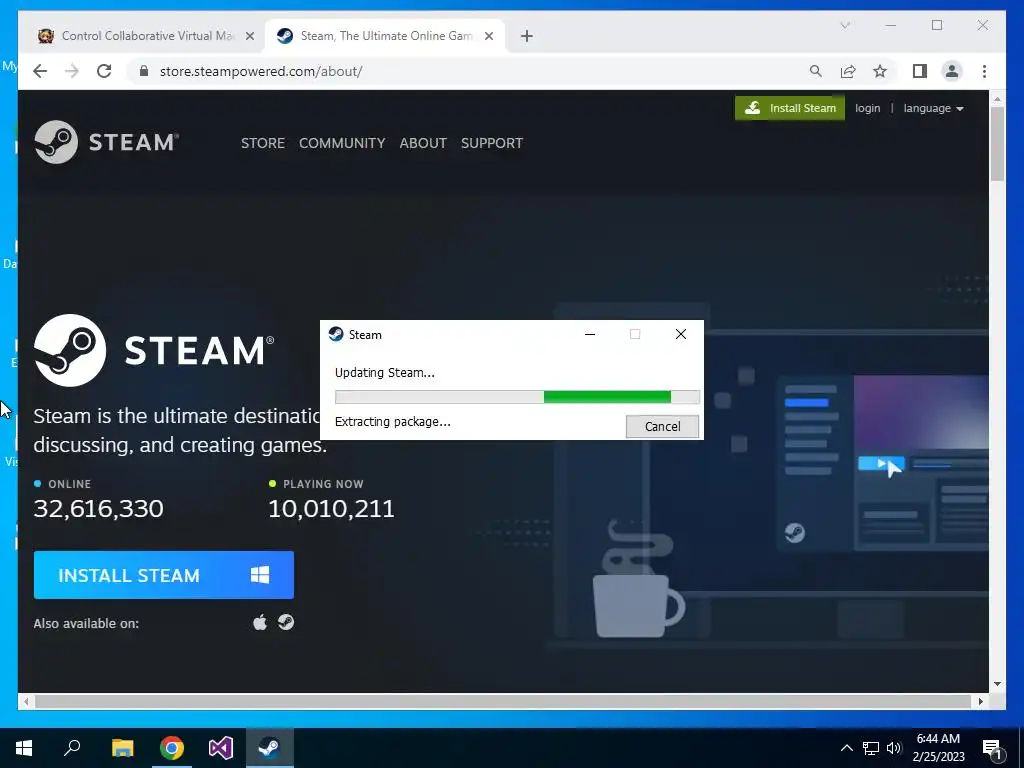1024x768 pixels.
Task: Click the 'Extracting package...' status text
Action: click(x=392, y=422)
